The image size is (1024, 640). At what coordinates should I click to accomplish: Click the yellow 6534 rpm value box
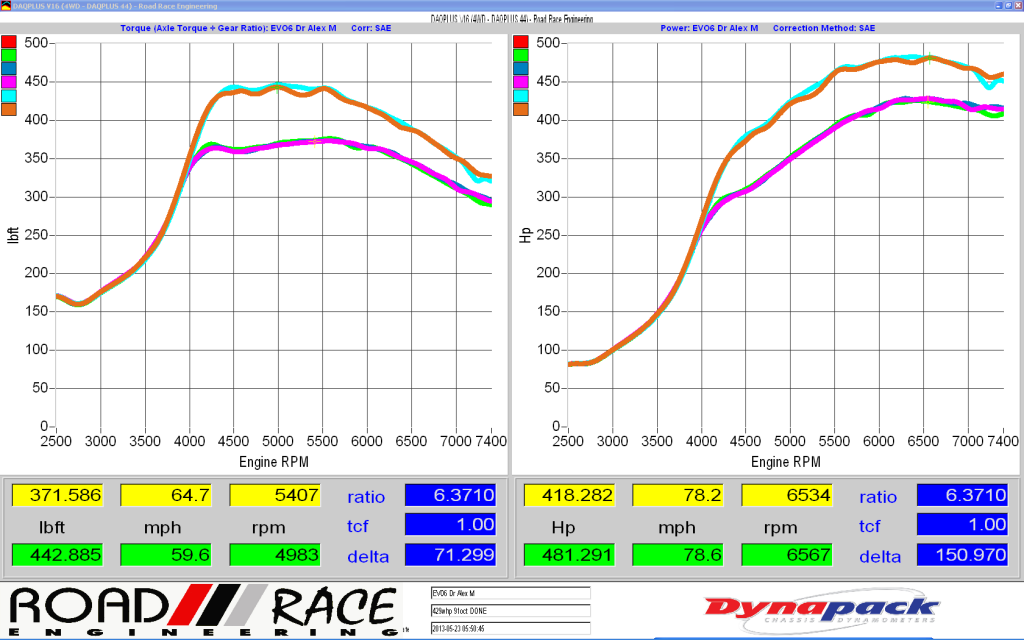pos(787,495)
